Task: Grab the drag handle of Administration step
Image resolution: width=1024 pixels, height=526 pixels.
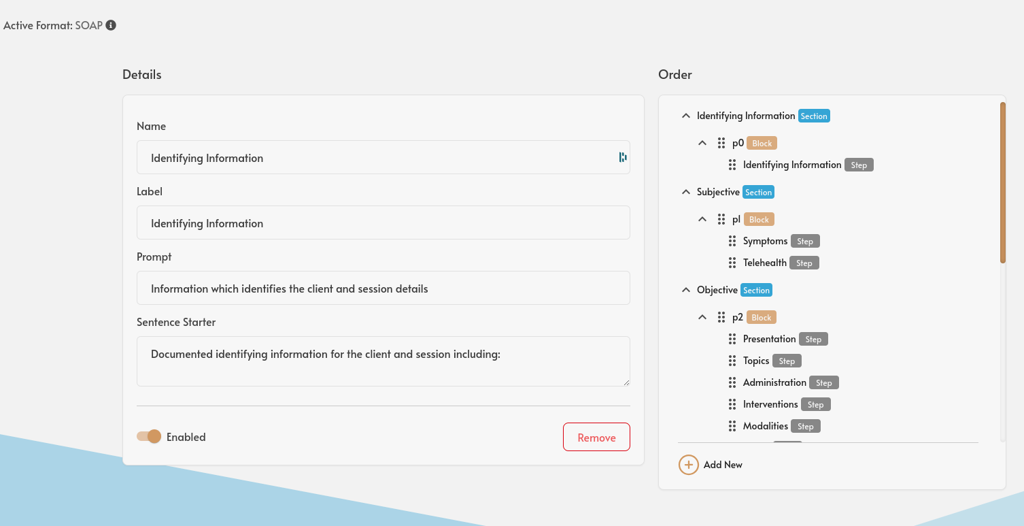Action: coord(732,382)
